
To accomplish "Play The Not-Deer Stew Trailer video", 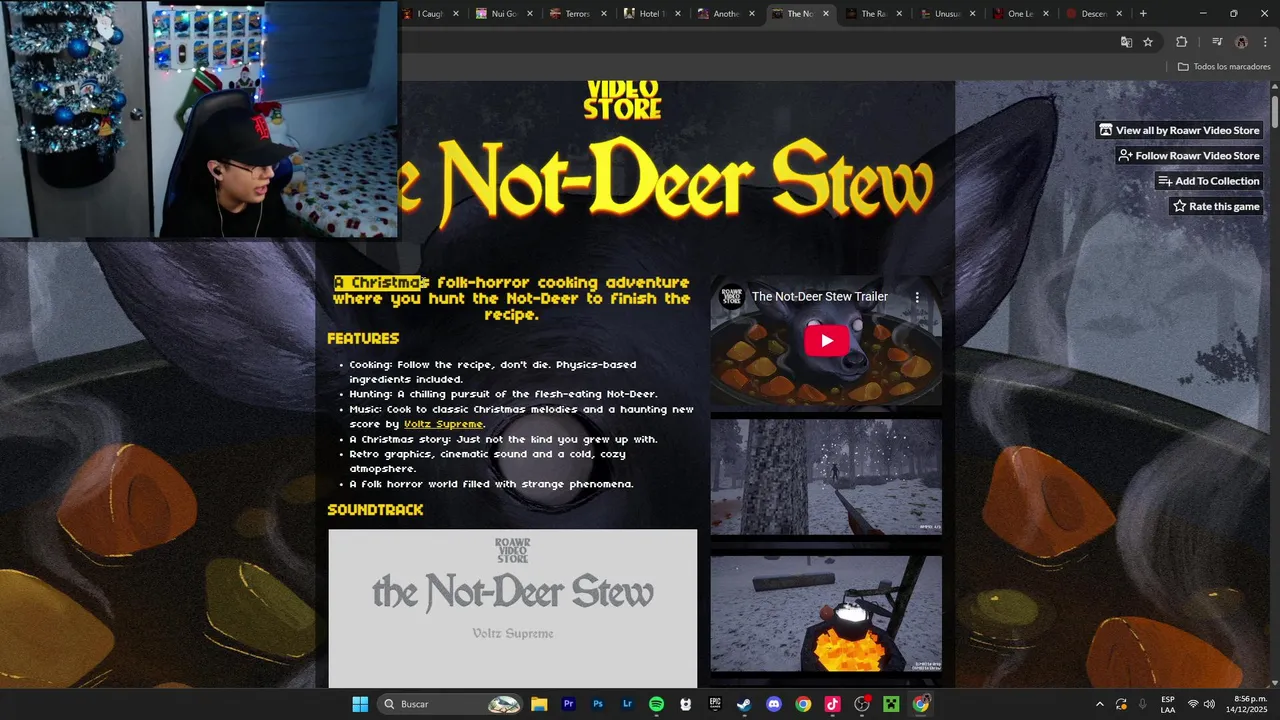I will point(826,340).
